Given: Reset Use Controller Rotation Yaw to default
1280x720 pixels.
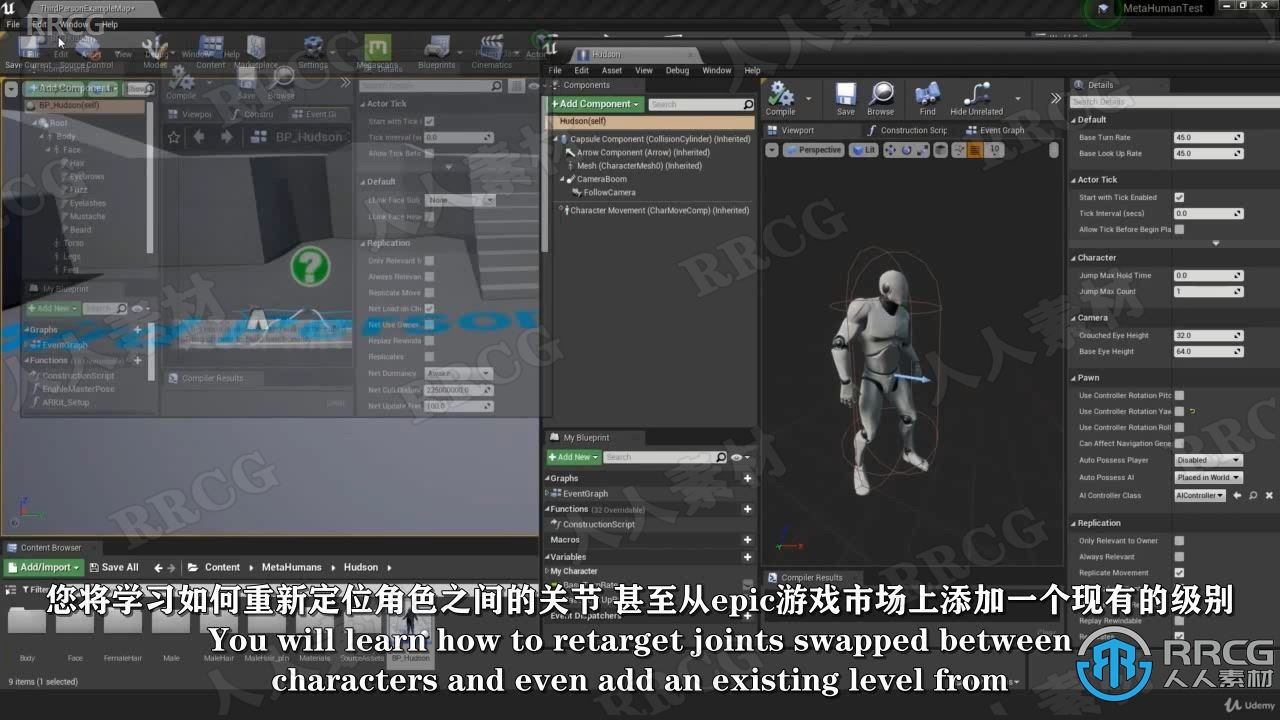Looking at the screenshot, I should [1192, 411].
